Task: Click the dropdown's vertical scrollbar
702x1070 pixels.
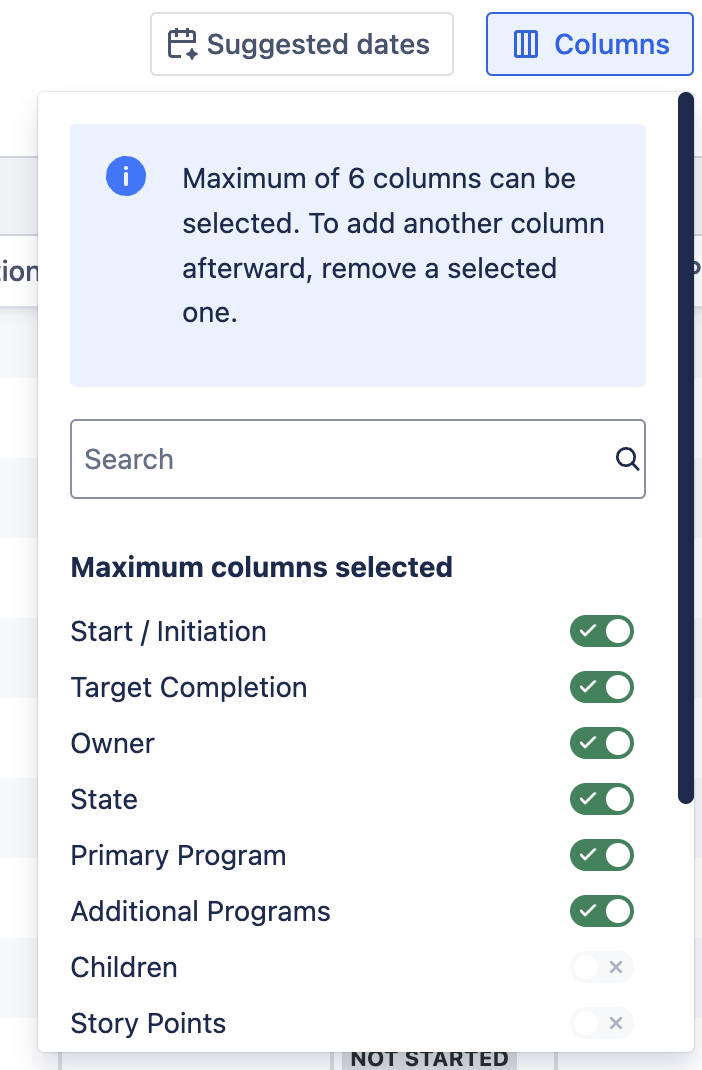Action: click(685, 450)
